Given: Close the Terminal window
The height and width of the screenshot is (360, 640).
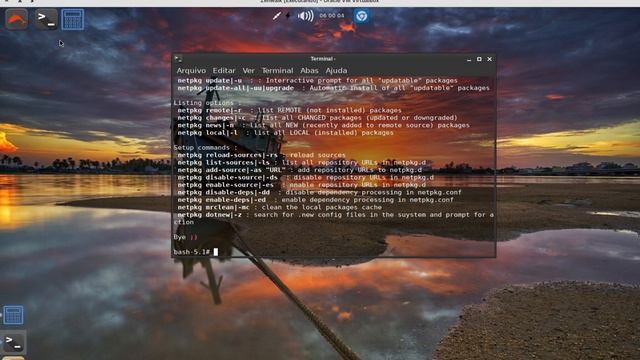Looking at the screenshot, I should coord(490,59).
